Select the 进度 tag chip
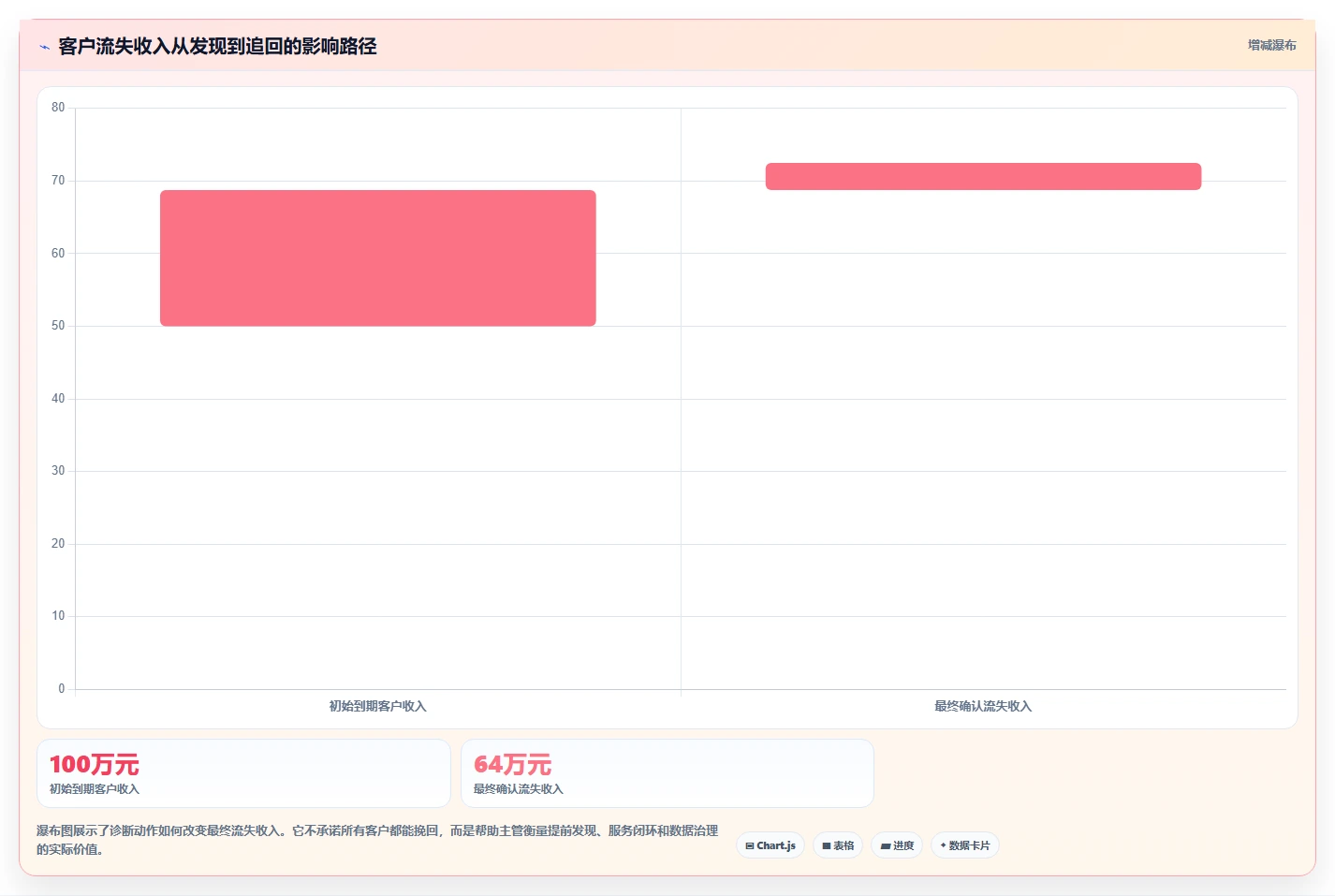Screen dimensions: 1335x896 [x=897, y=845]
